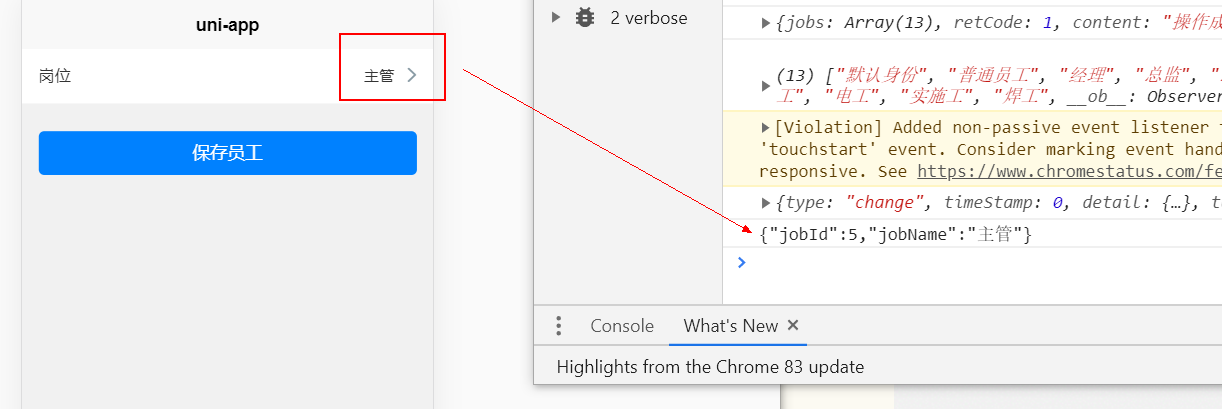Close the What's New tab
This screenshot has width=1222, height=409.
point(793,325)
